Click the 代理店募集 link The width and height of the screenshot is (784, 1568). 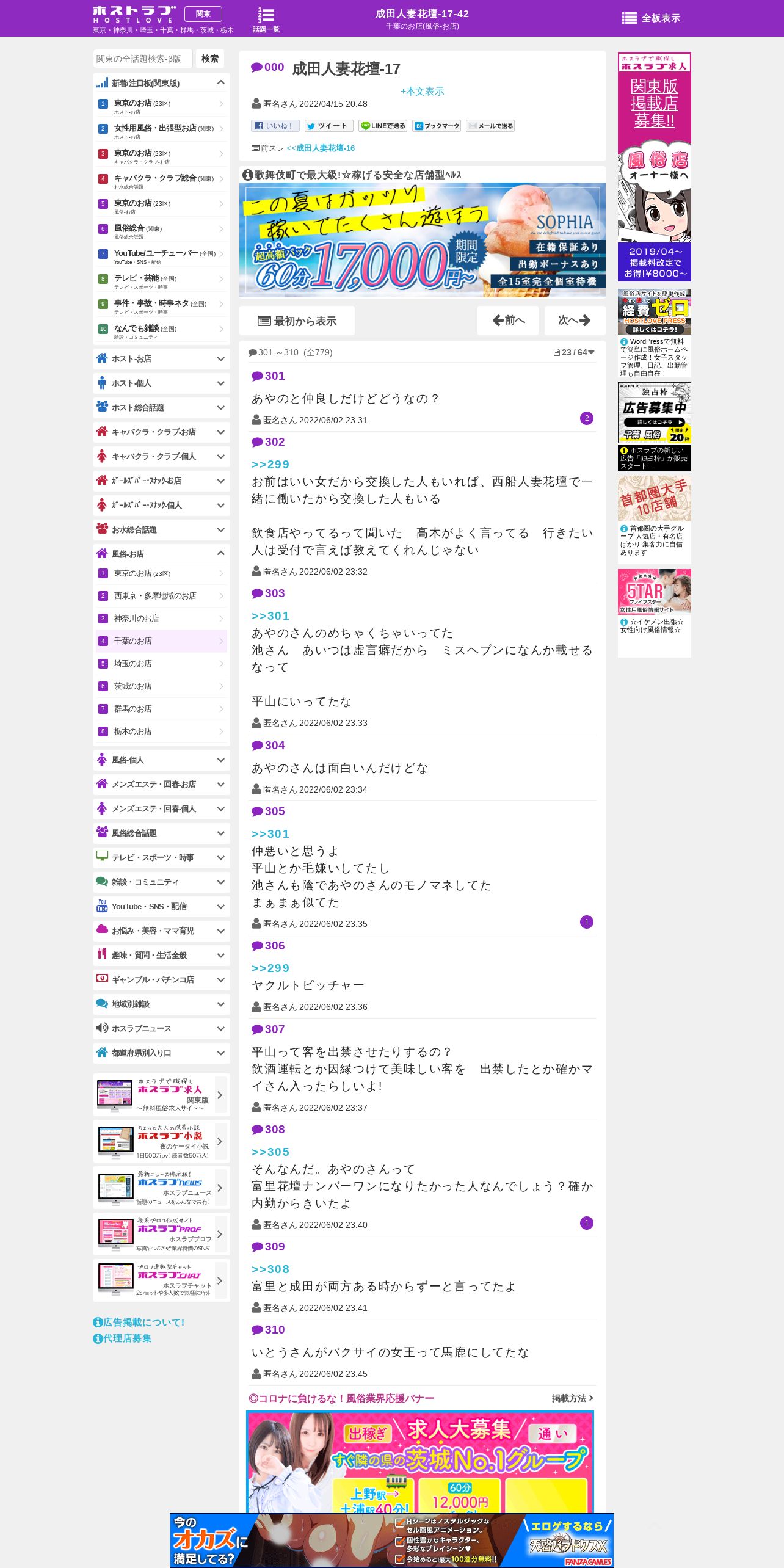pyautogui.click(x=122, y=1338)
